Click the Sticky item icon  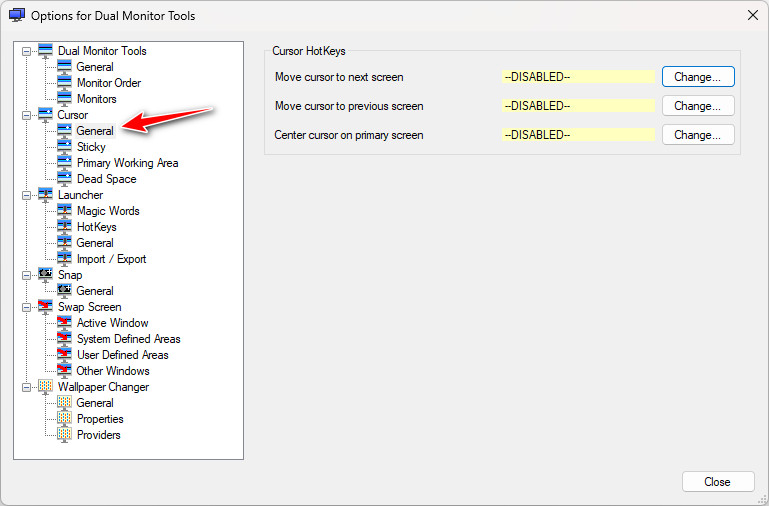tap(64, 147)
